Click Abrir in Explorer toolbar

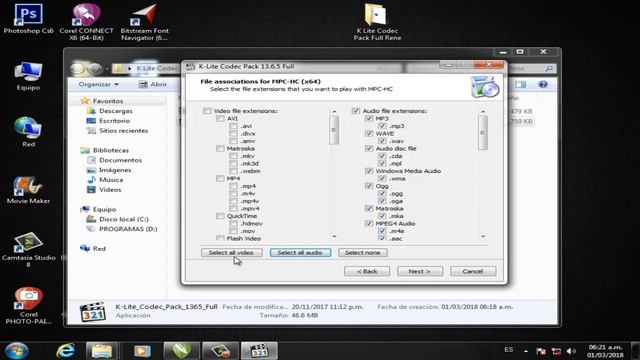pyautogui.click(x=153, y=84)
